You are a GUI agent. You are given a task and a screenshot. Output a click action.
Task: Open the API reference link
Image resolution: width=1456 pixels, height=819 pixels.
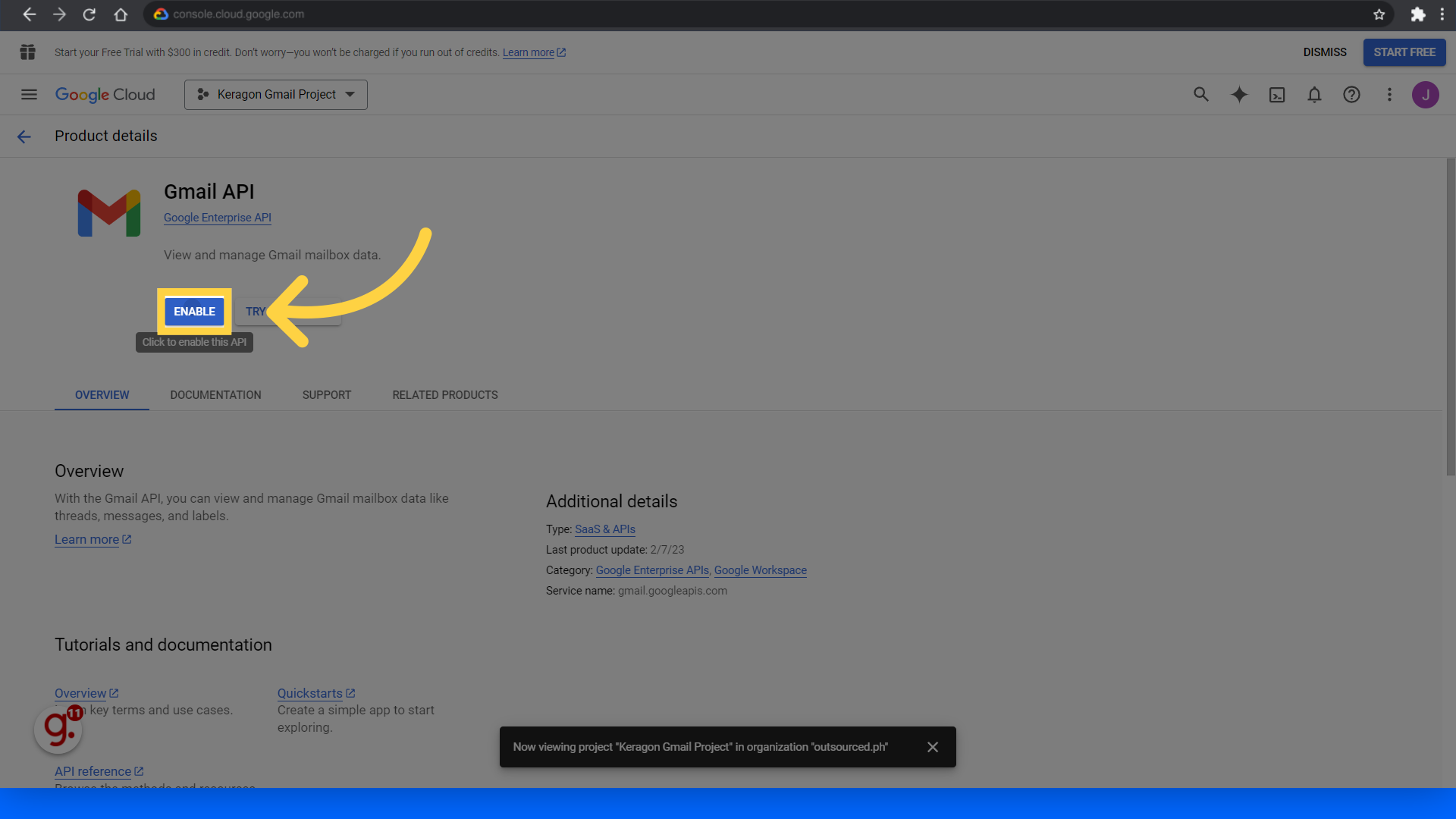(x=99, y=771)
